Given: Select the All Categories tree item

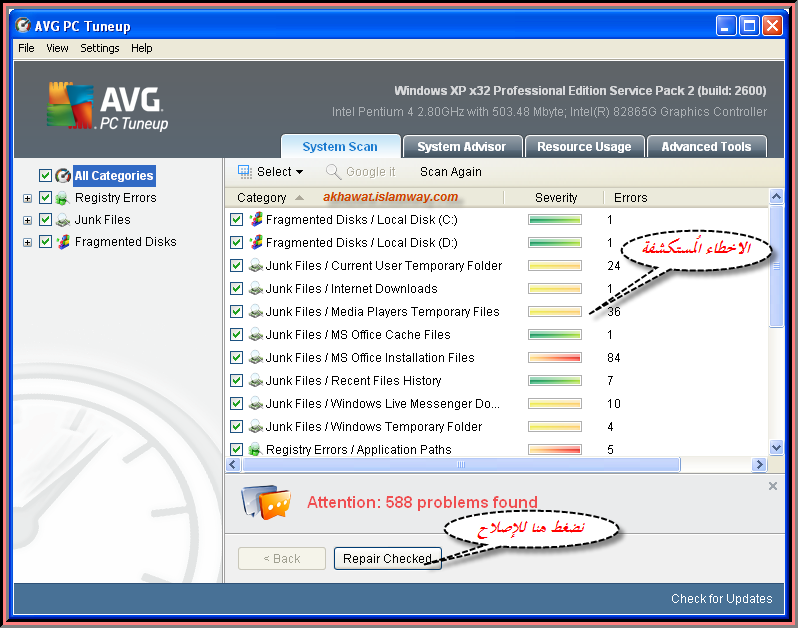Looking at the screenshot, I should tap(114, 176).
